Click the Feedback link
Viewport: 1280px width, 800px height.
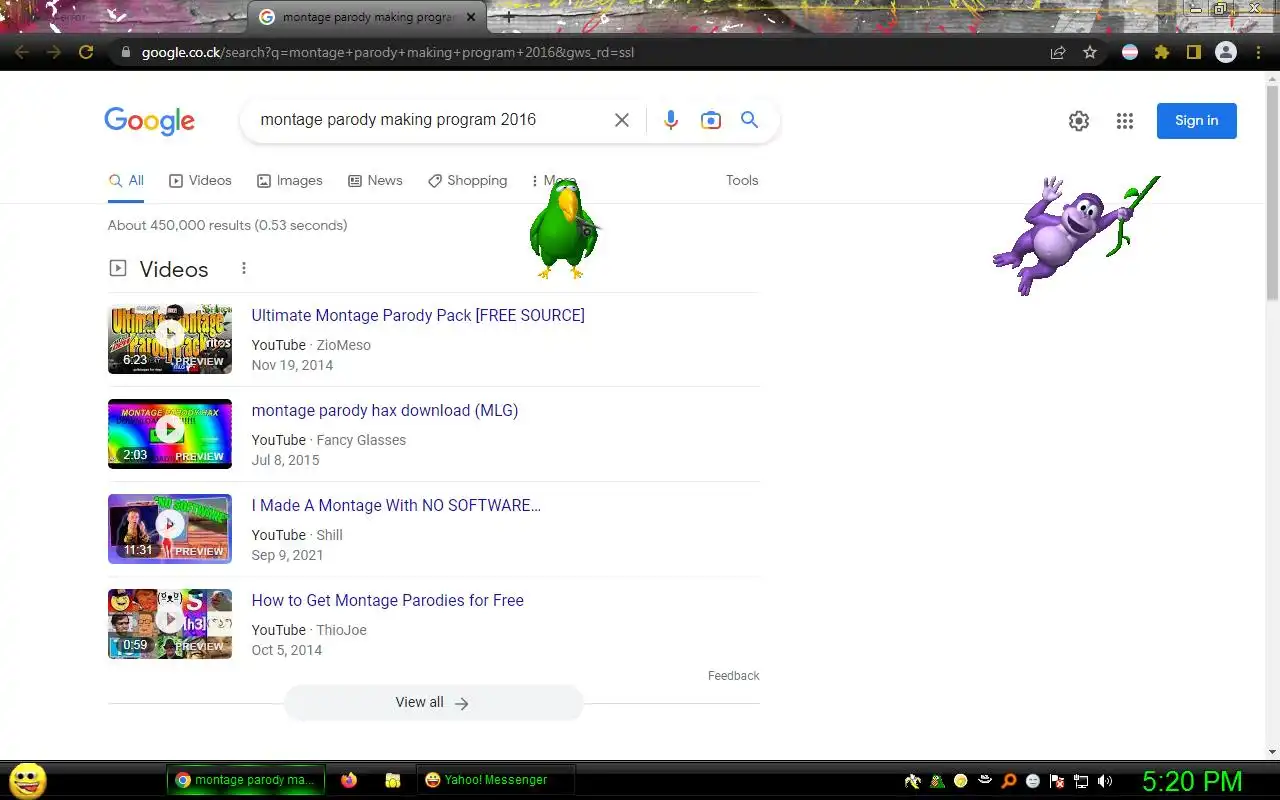coord(734,676)
